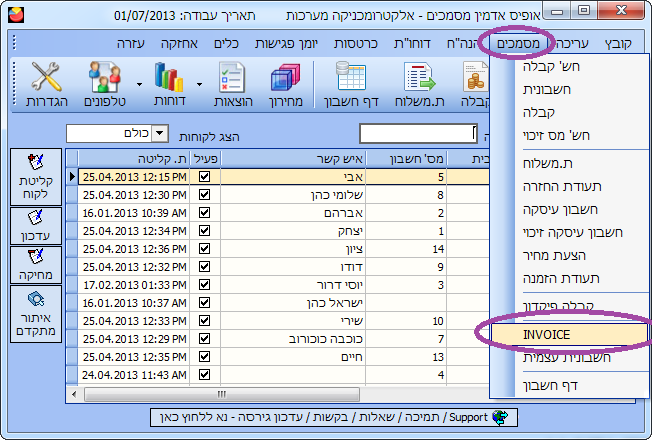Toggle active checkbox for יצחק
This screenshot has width=652, height=440.
click(205, 230)
